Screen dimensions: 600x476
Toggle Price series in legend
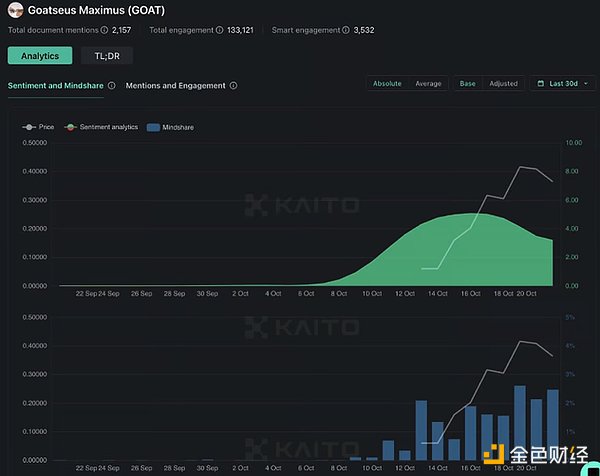38,127
